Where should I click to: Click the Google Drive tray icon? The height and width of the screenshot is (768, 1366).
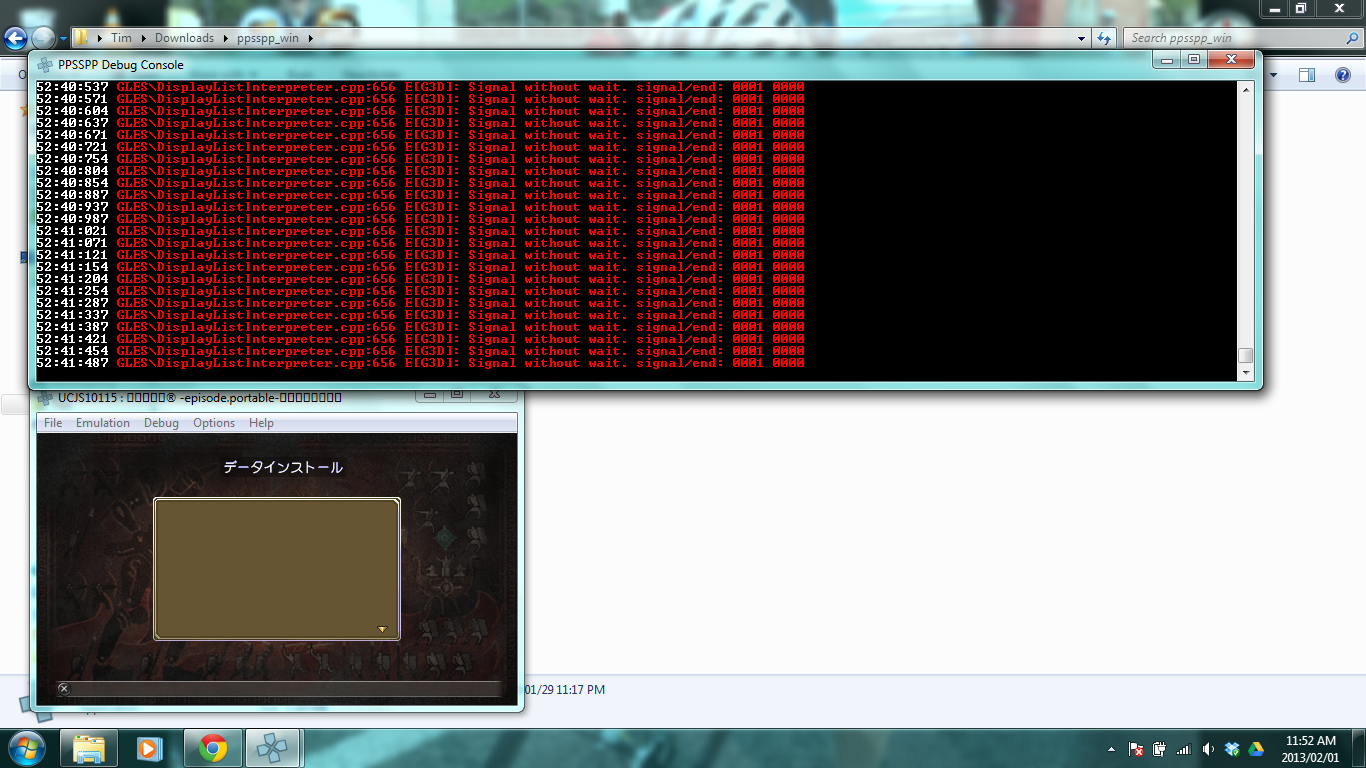click(1255, 749)
